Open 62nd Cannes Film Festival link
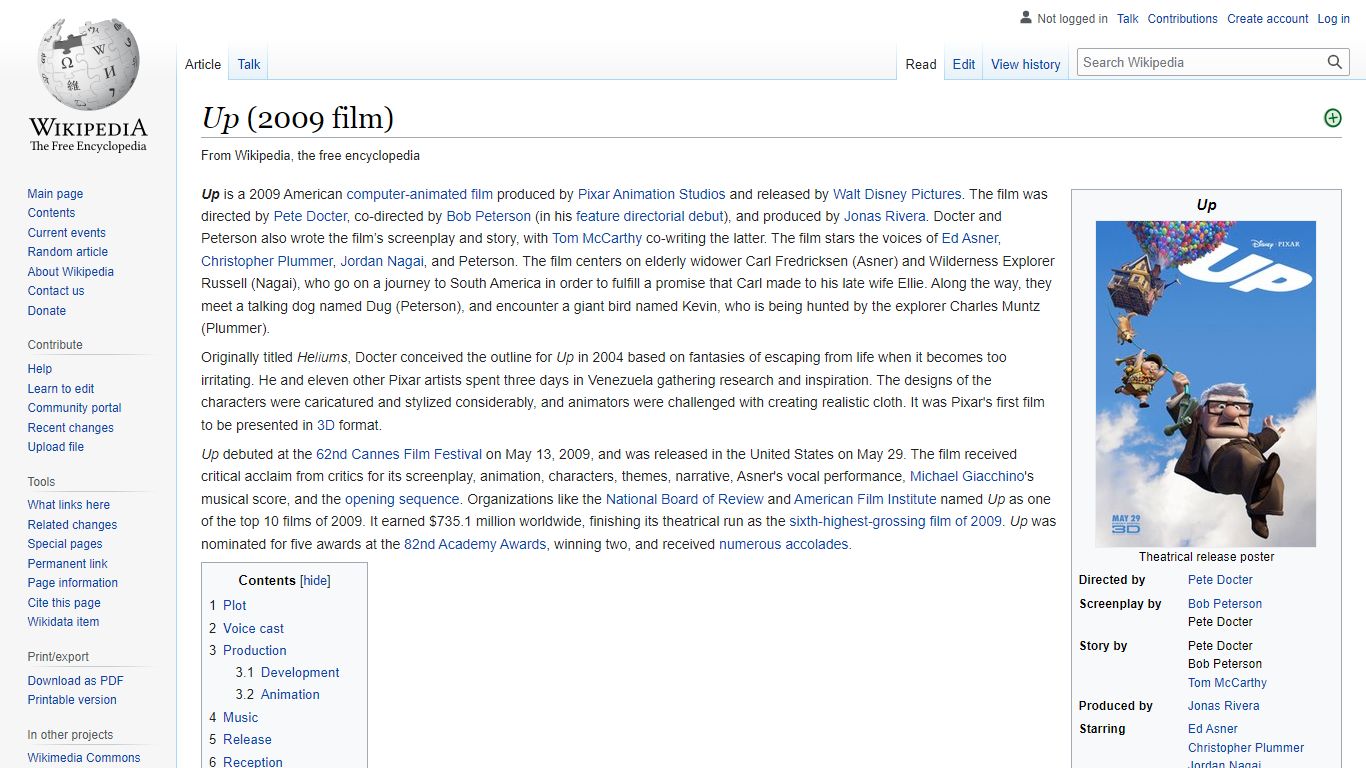 [x=399, y=454]
